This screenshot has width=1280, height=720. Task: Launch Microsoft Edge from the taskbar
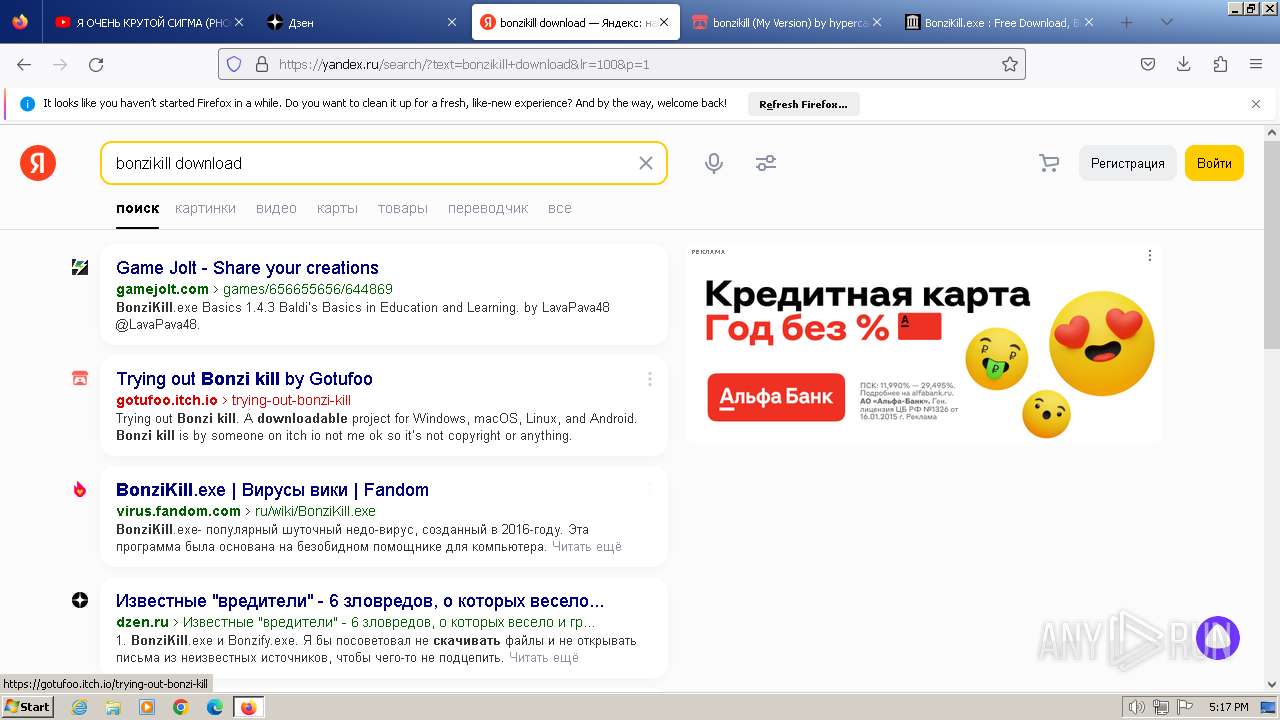[214, 707]
